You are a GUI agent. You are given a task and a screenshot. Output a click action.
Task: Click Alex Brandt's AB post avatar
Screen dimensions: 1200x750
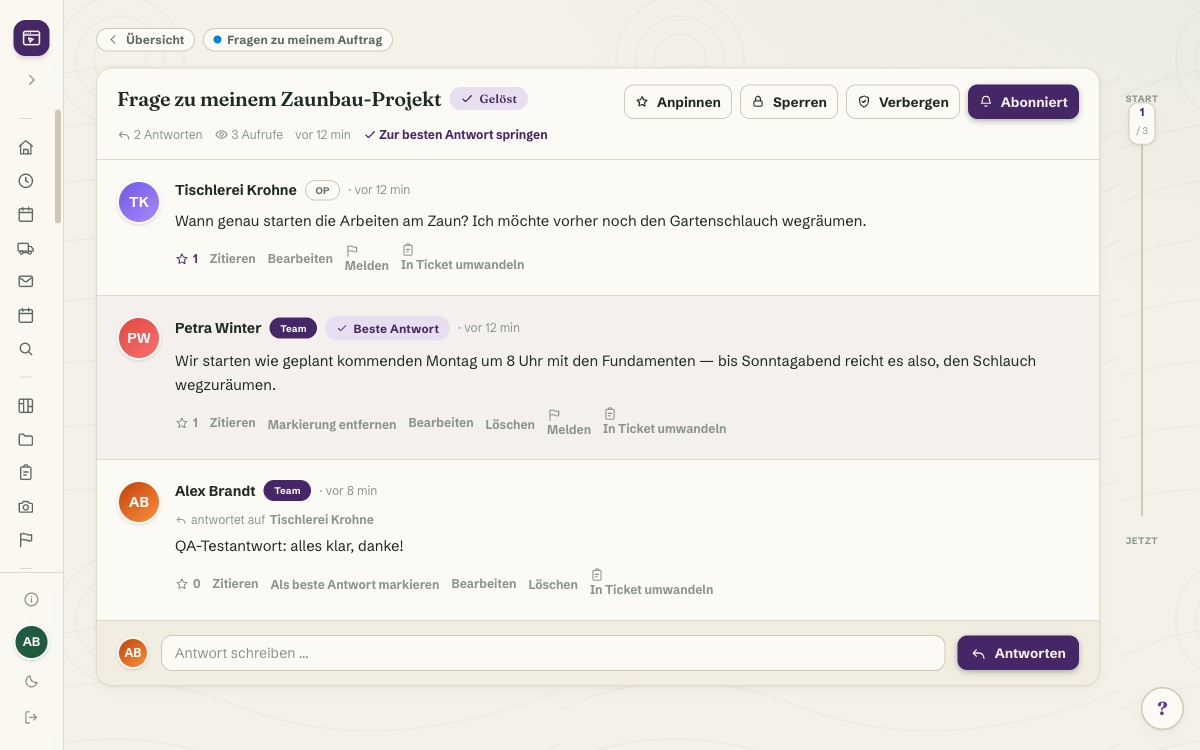point(139,502)
